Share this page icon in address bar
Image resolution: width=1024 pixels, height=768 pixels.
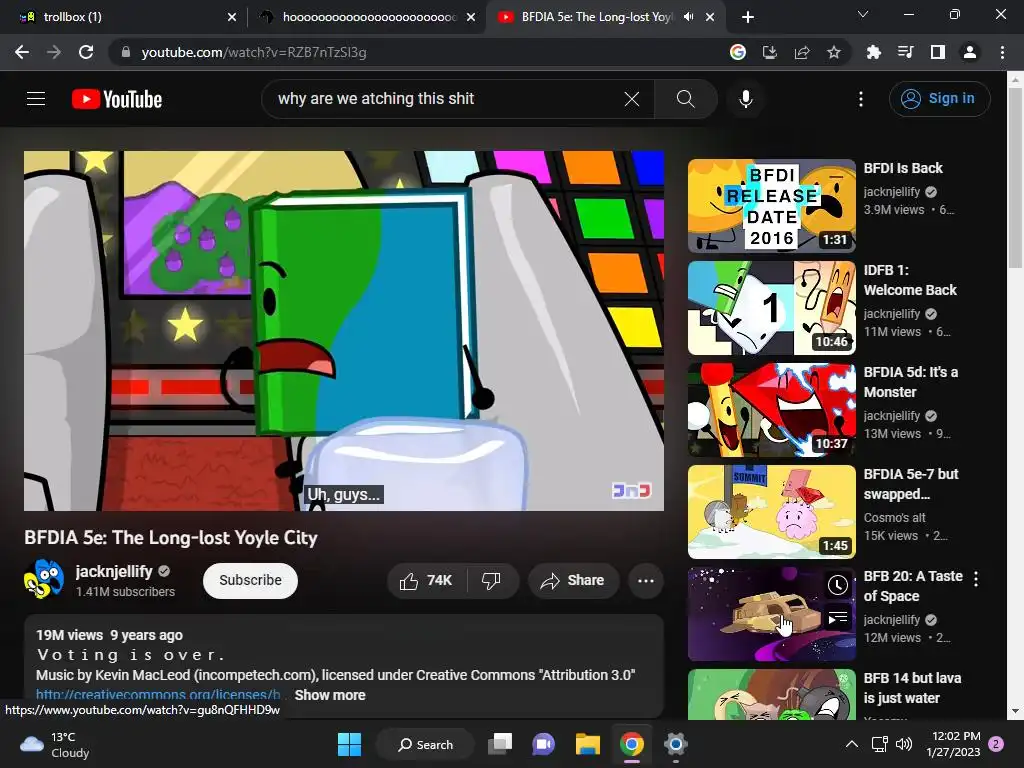point(802,52)
